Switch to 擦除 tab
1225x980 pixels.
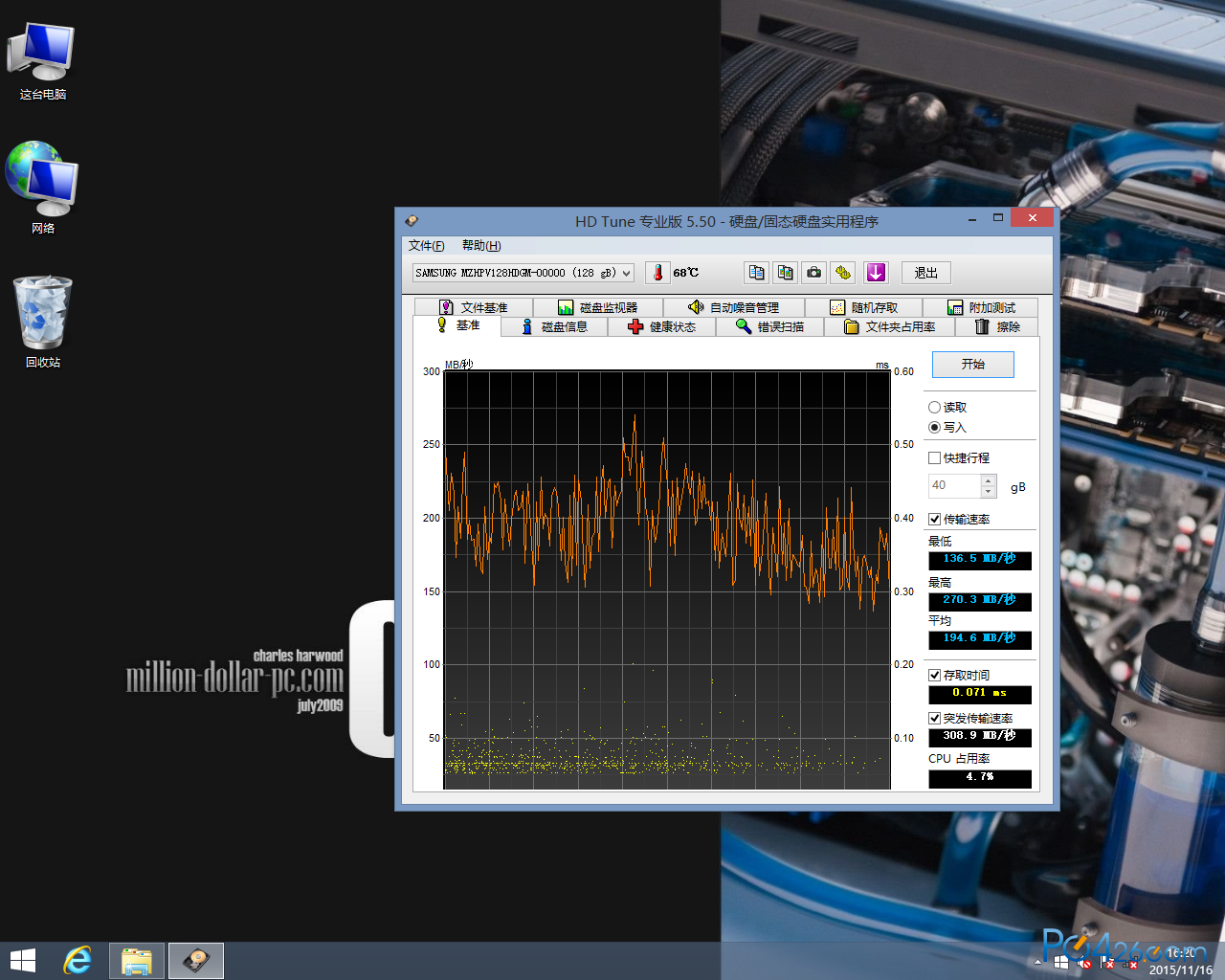coord(997,327)
